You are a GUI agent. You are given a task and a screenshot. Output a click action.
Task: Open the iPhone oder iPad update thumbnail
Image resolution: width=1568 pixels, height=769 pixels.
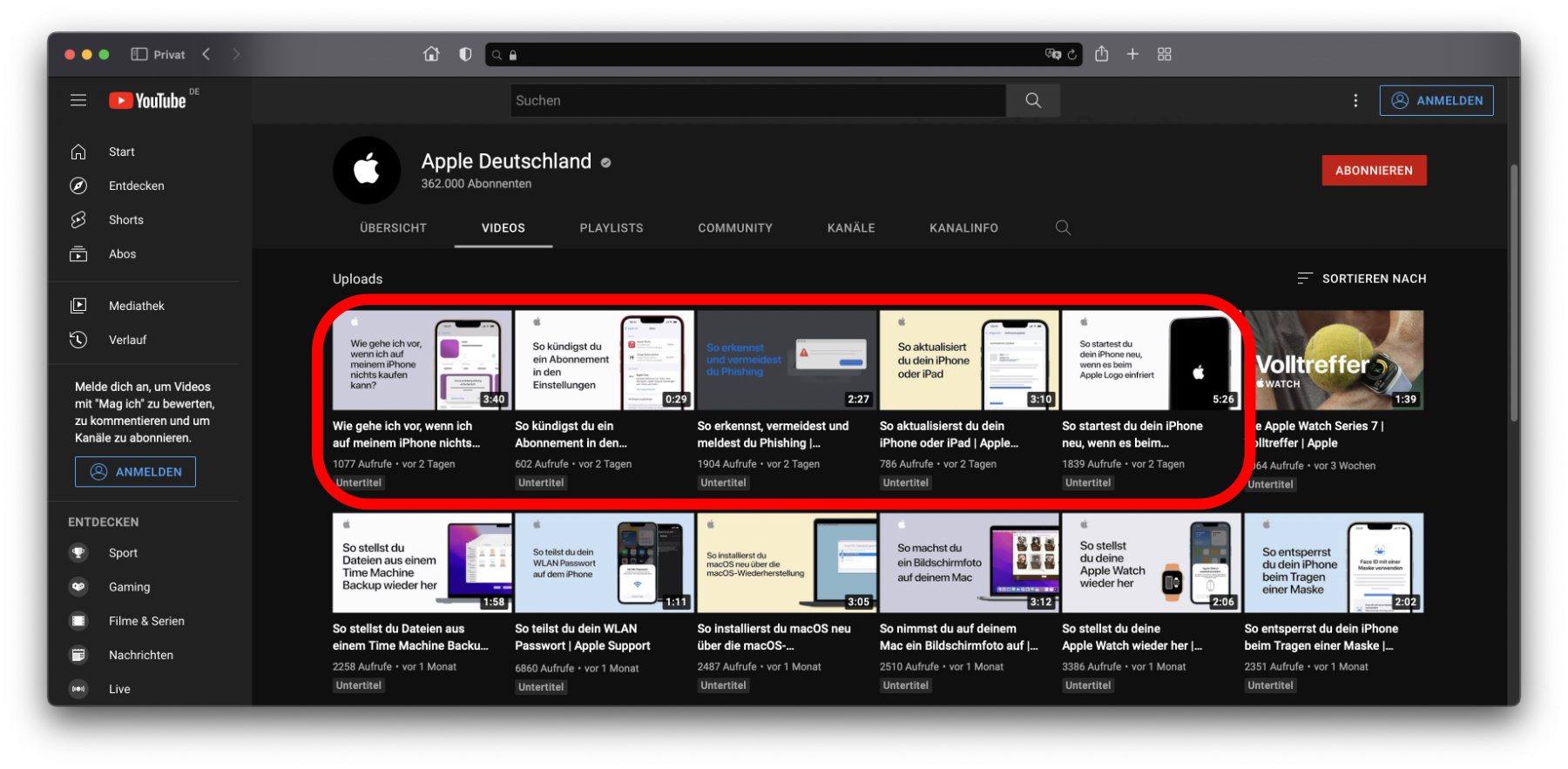coord(969,360)
